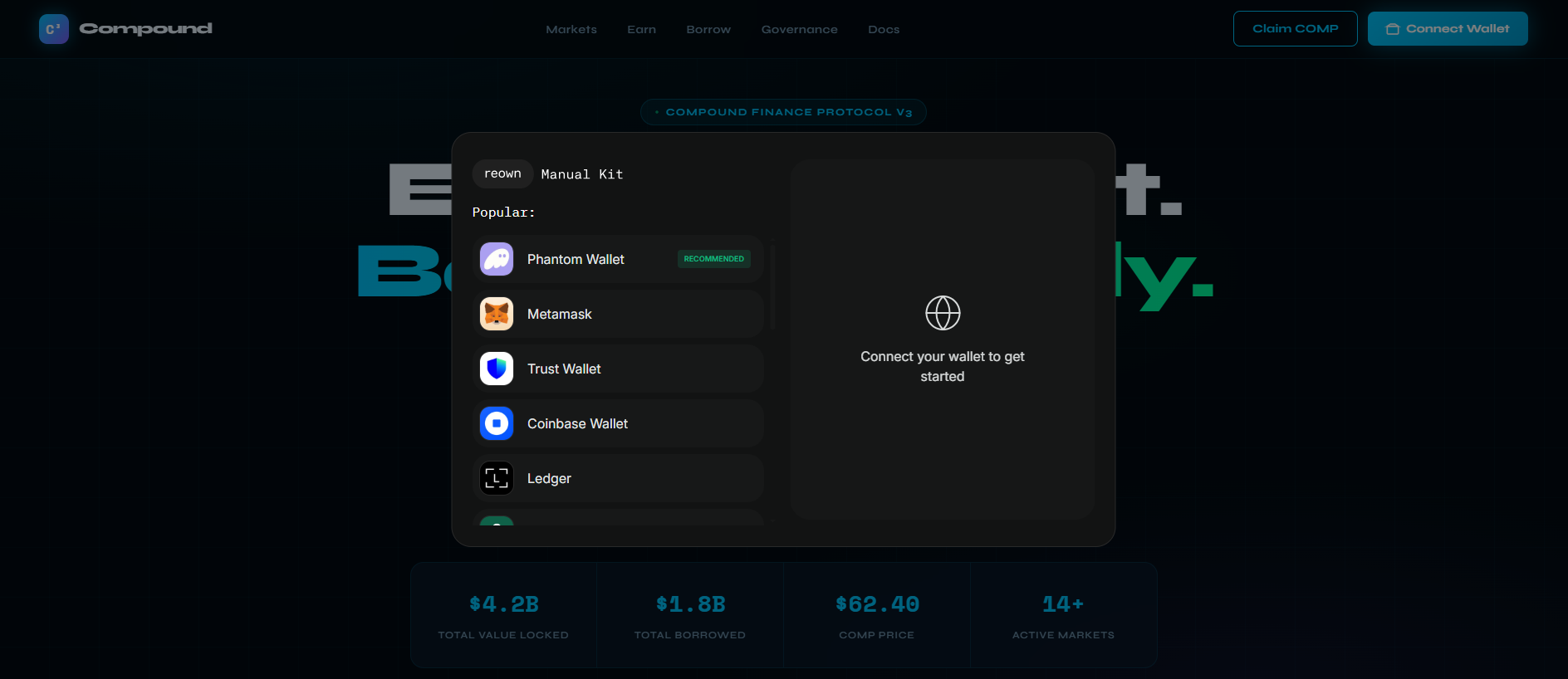Open the Docs link
The image size is (1568, 679).
click(x=884, y=29)
